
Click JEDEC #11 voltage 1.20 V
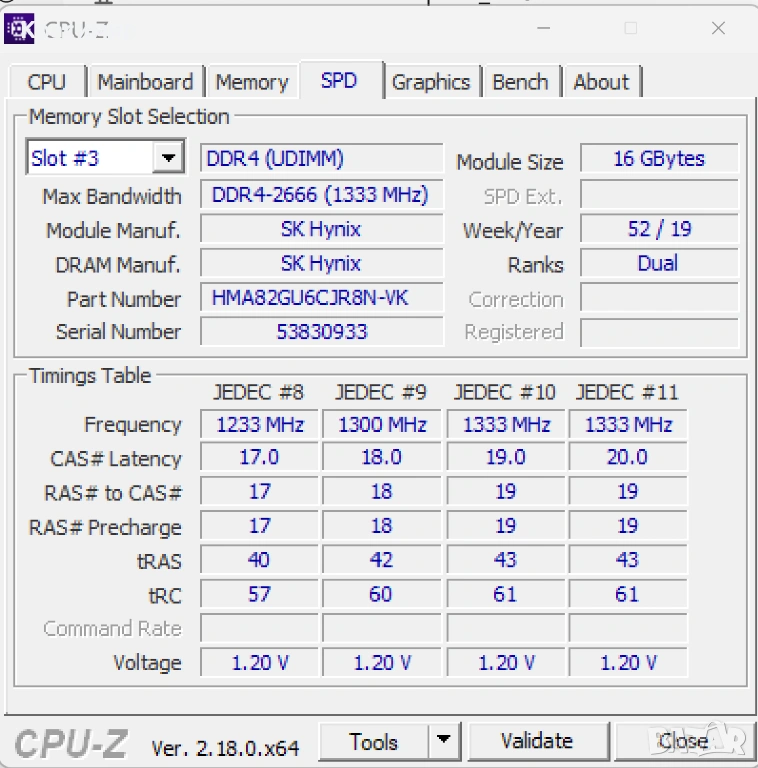(x=628, y=663)
